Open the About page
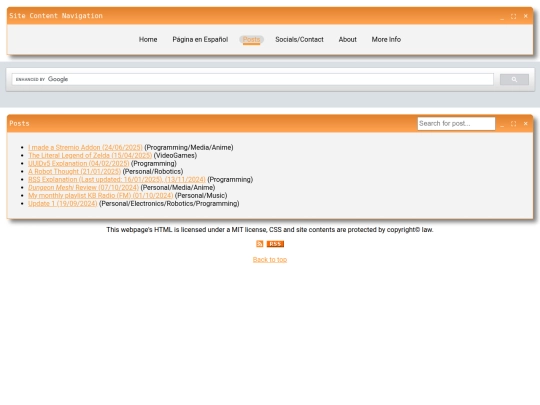Viewport: 540px width, 405px height. point(347,40)
